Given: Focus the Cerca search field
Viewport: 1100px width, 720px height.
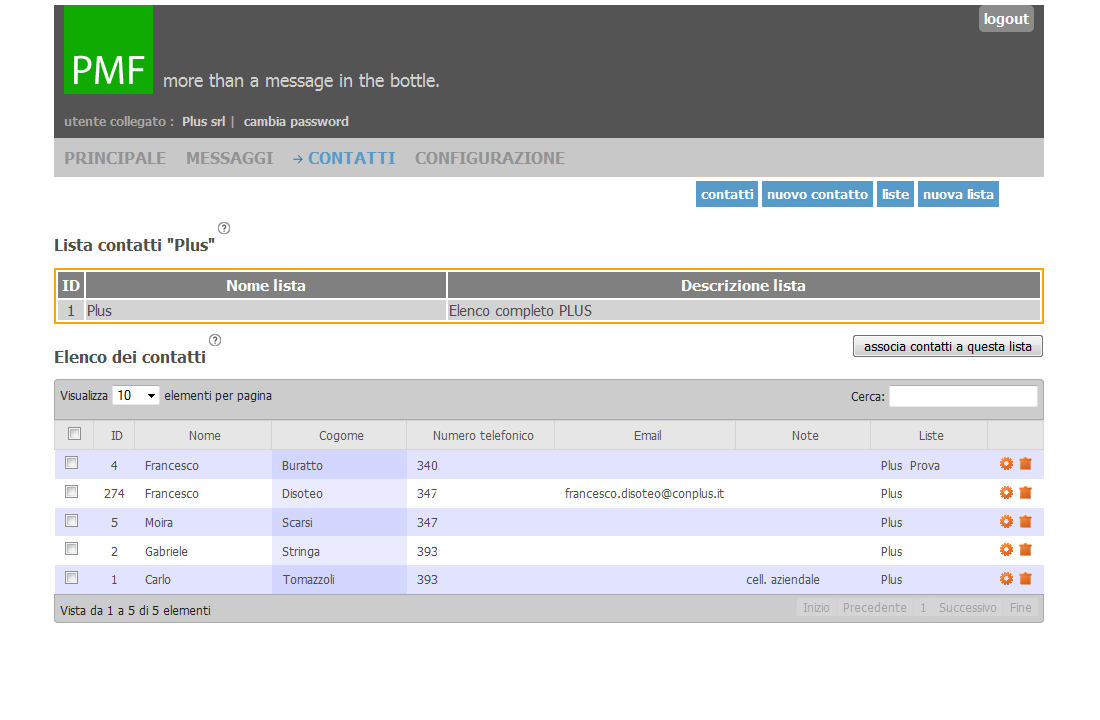Looking at the screenshot, I should coord(963,396).
